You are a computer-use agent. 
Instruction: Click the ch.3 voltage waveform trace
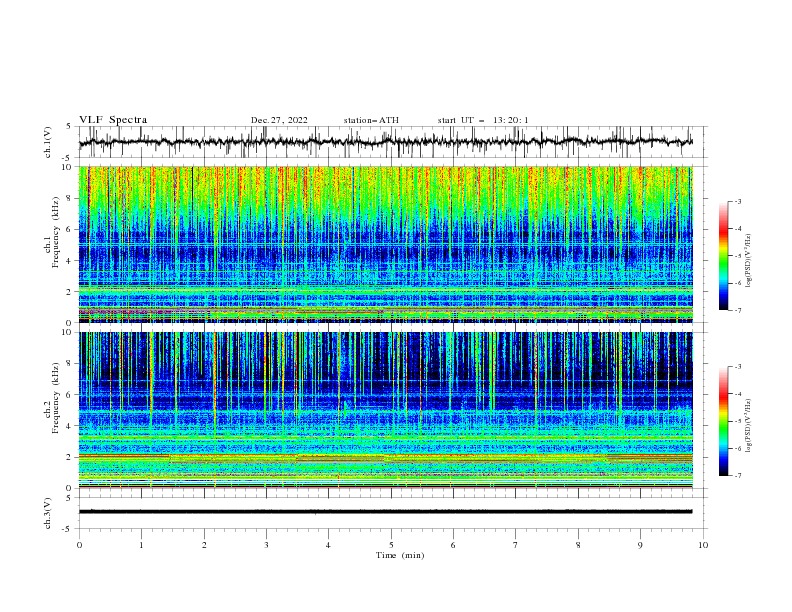(x=386, y=512)
